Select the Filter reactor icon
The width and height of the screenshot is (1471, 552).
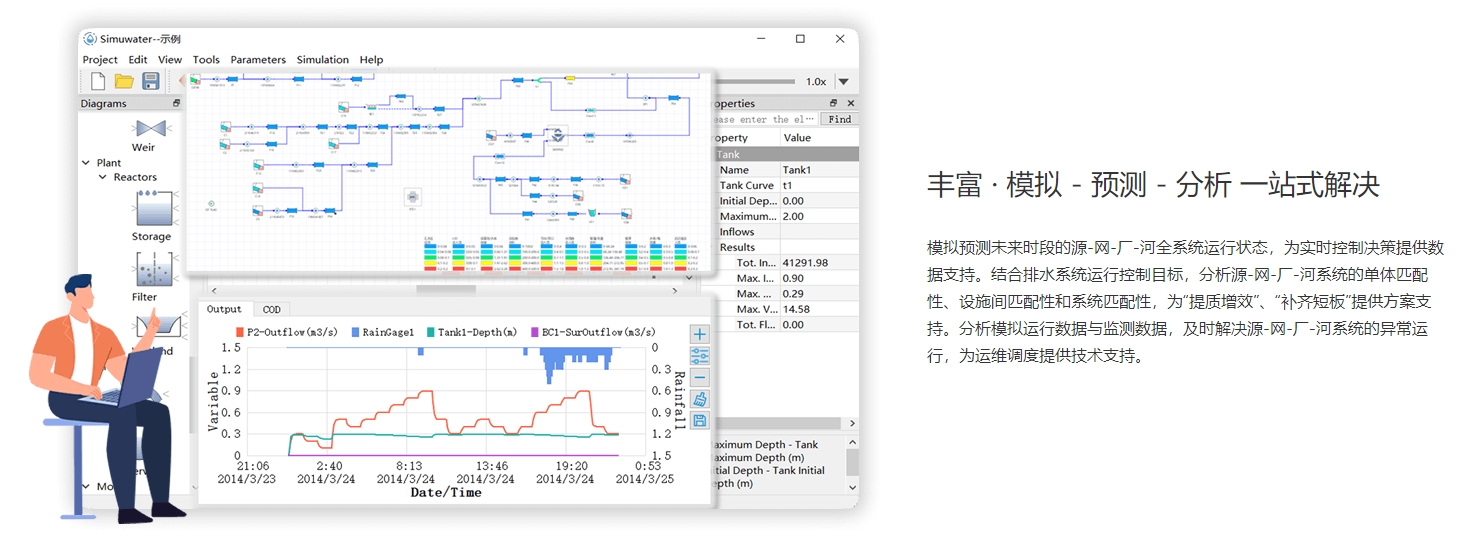point(150,270)
